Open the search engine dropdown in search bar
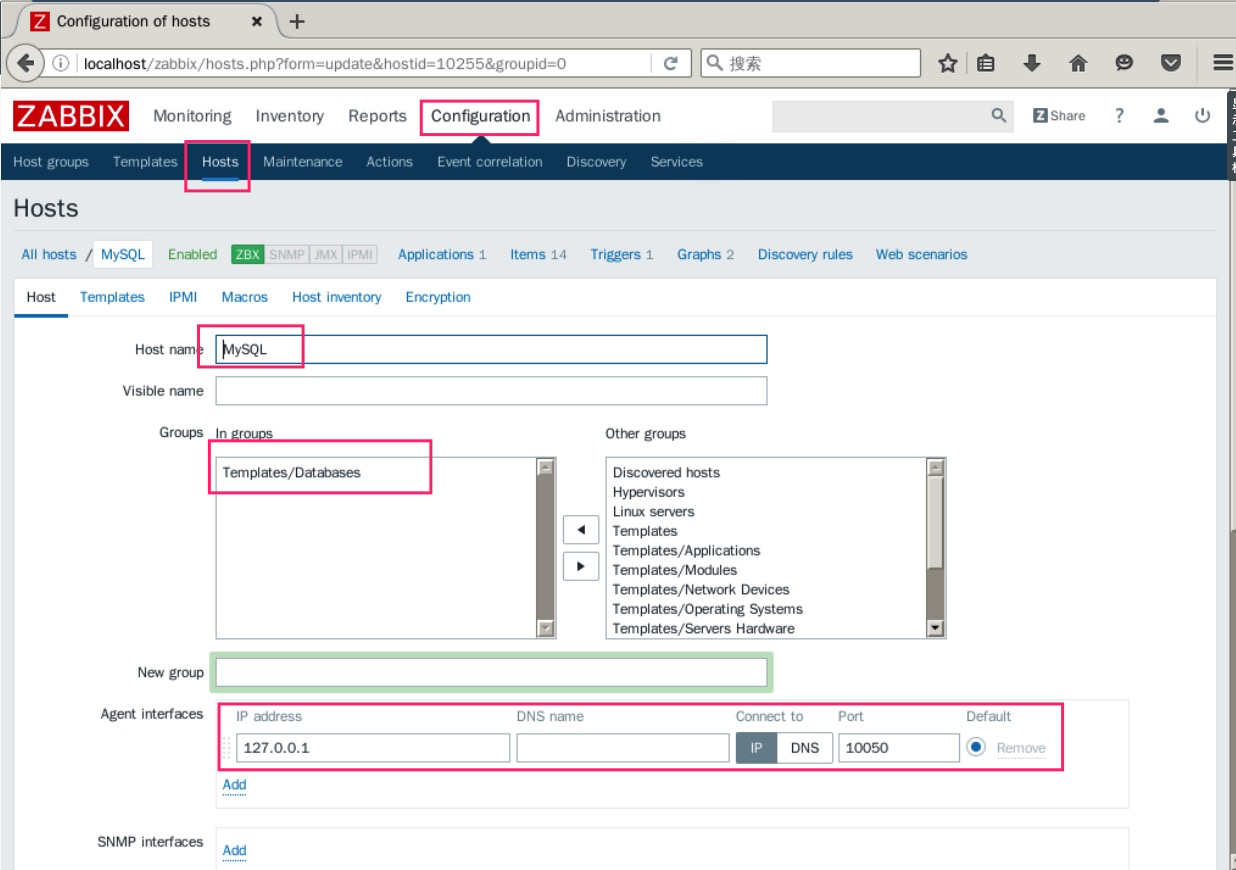Screen dimensions: 1236x870 (715, 63)
